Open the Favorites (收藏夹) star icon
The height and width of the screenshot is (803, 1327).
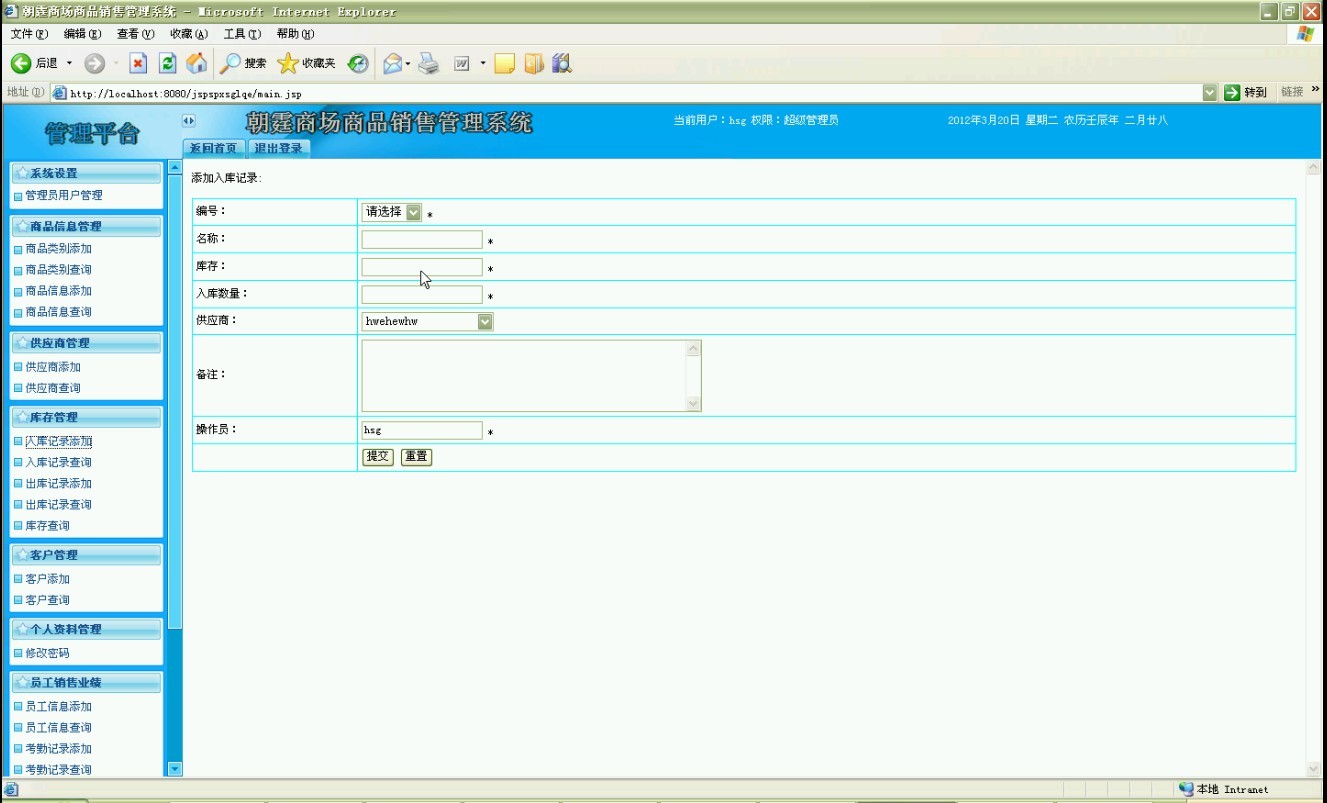click(x=288, y=64)
